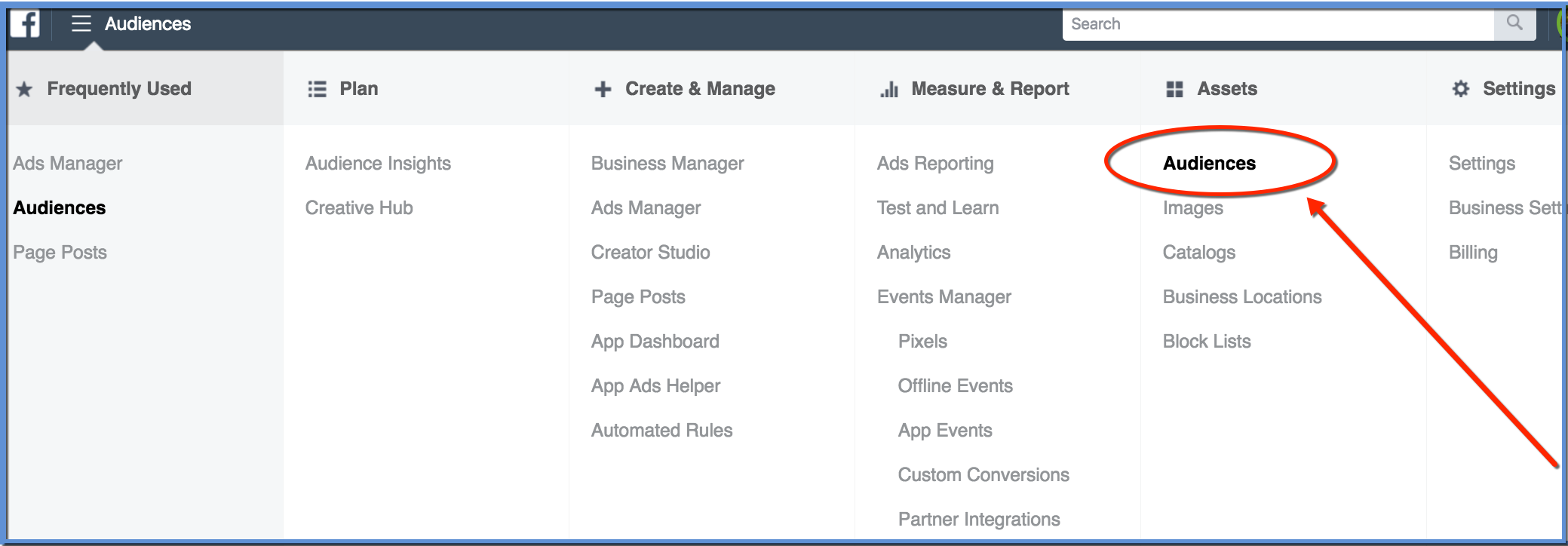Select the Assets column heading
1568x546 pixels.
tap(1227, 89)
